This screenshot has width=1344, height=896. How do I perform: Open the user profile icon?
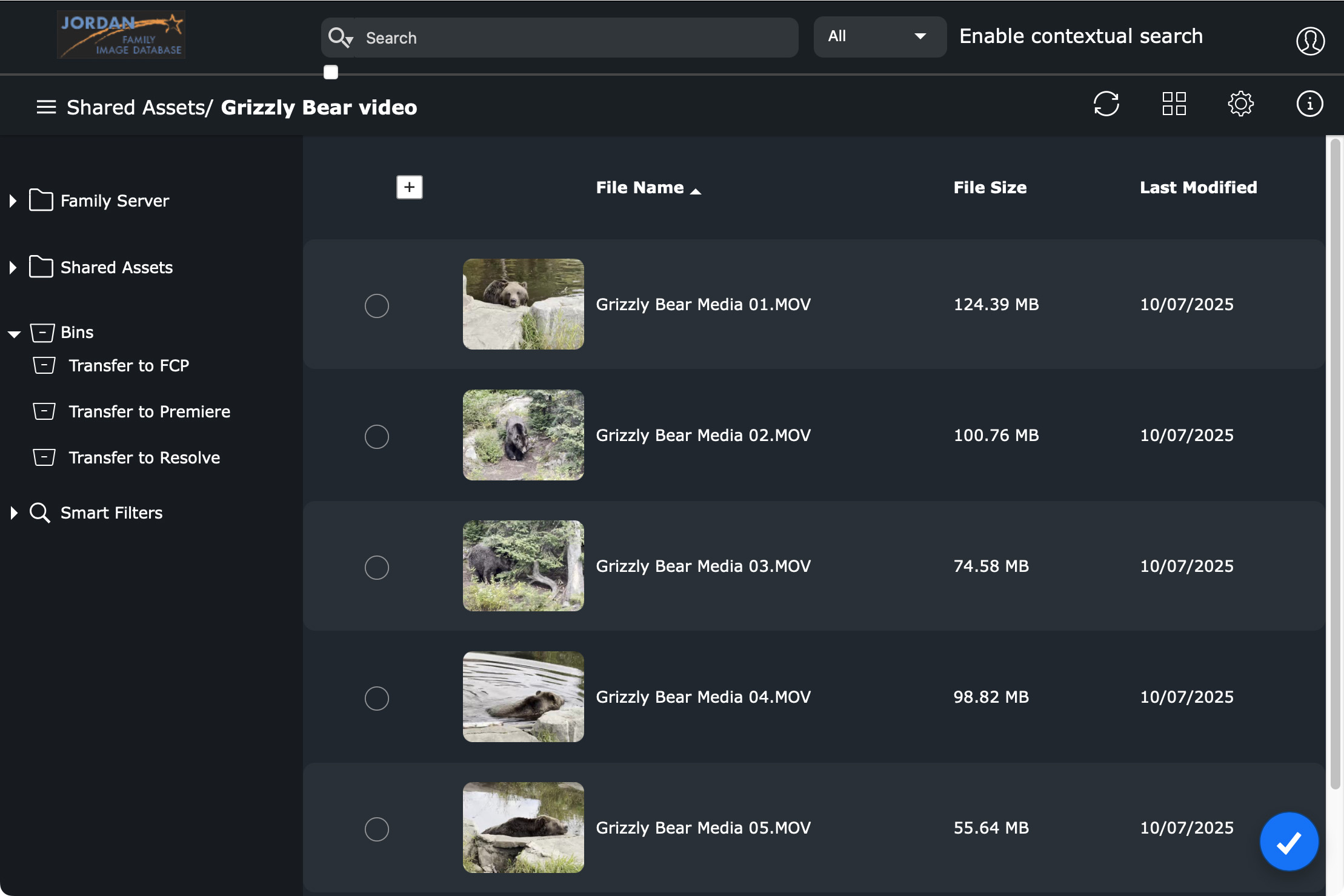tap(1309, 41)
